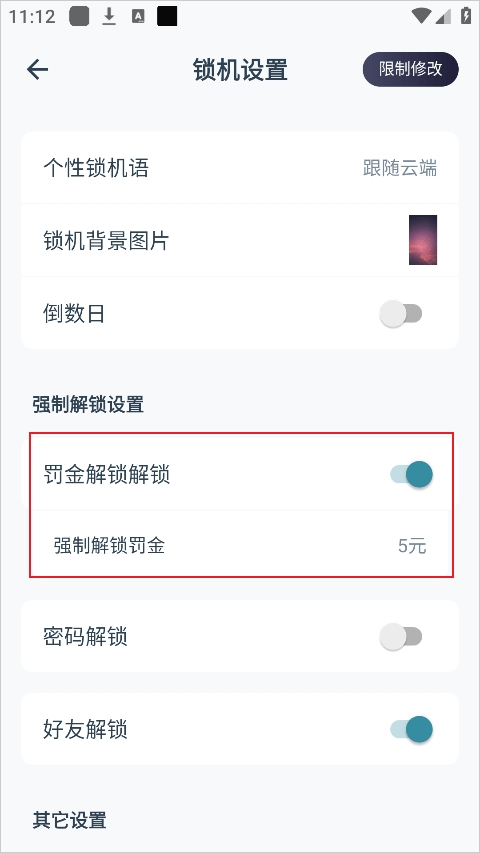Enable the 密码解锁 toggle
Viewport: 480px width, 853px height.
pyautogui.click(x=401, y=636)
